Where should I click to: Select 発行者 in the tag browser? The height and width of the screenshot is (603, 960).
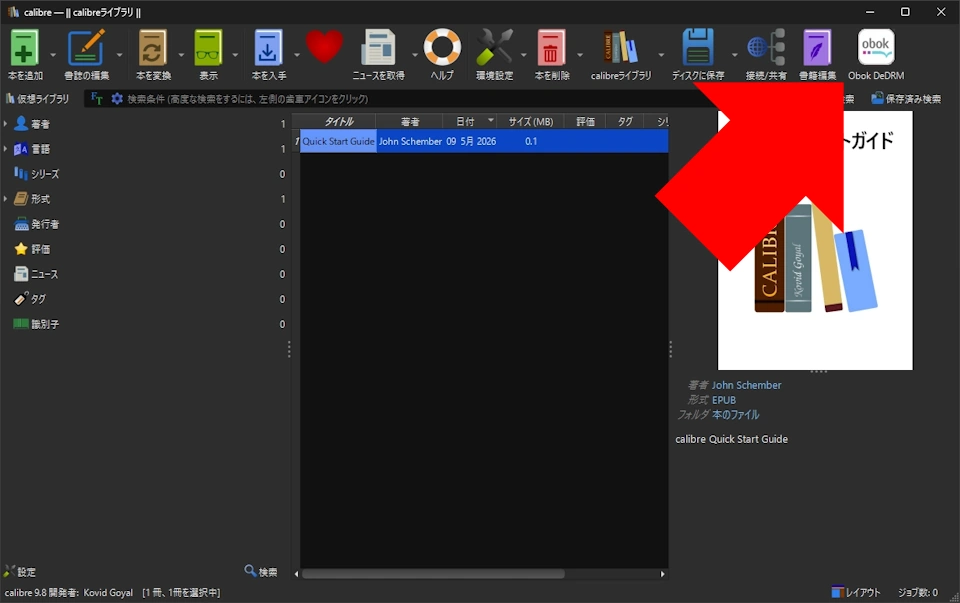click(45, 224)
